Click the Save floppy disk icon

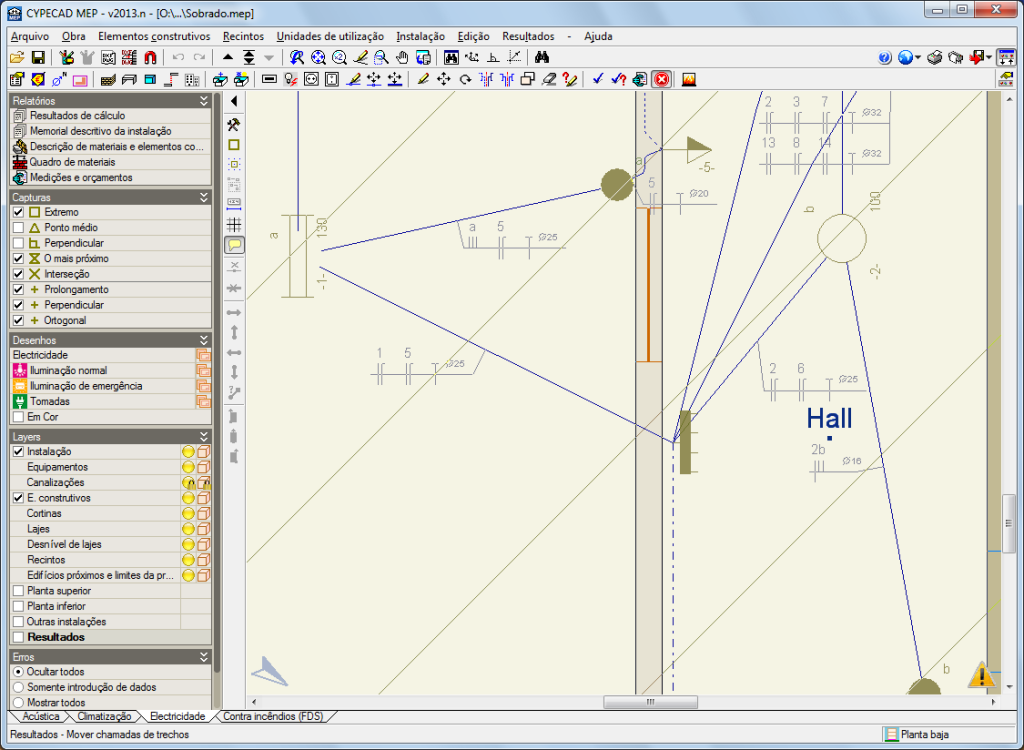pos(38,58)
